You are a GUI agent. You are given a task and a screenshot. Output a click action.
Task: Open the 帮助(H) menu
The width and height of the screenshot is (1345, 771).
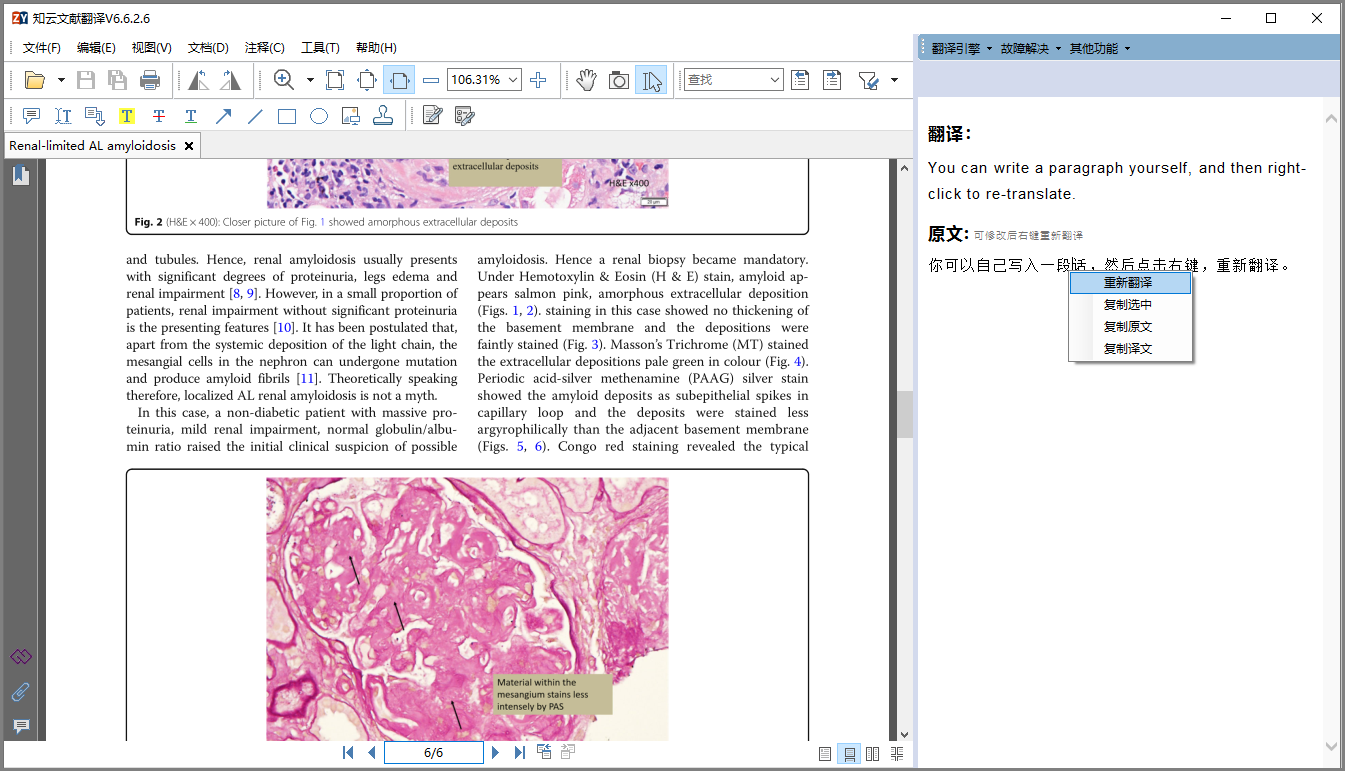(x=376, y=48)
